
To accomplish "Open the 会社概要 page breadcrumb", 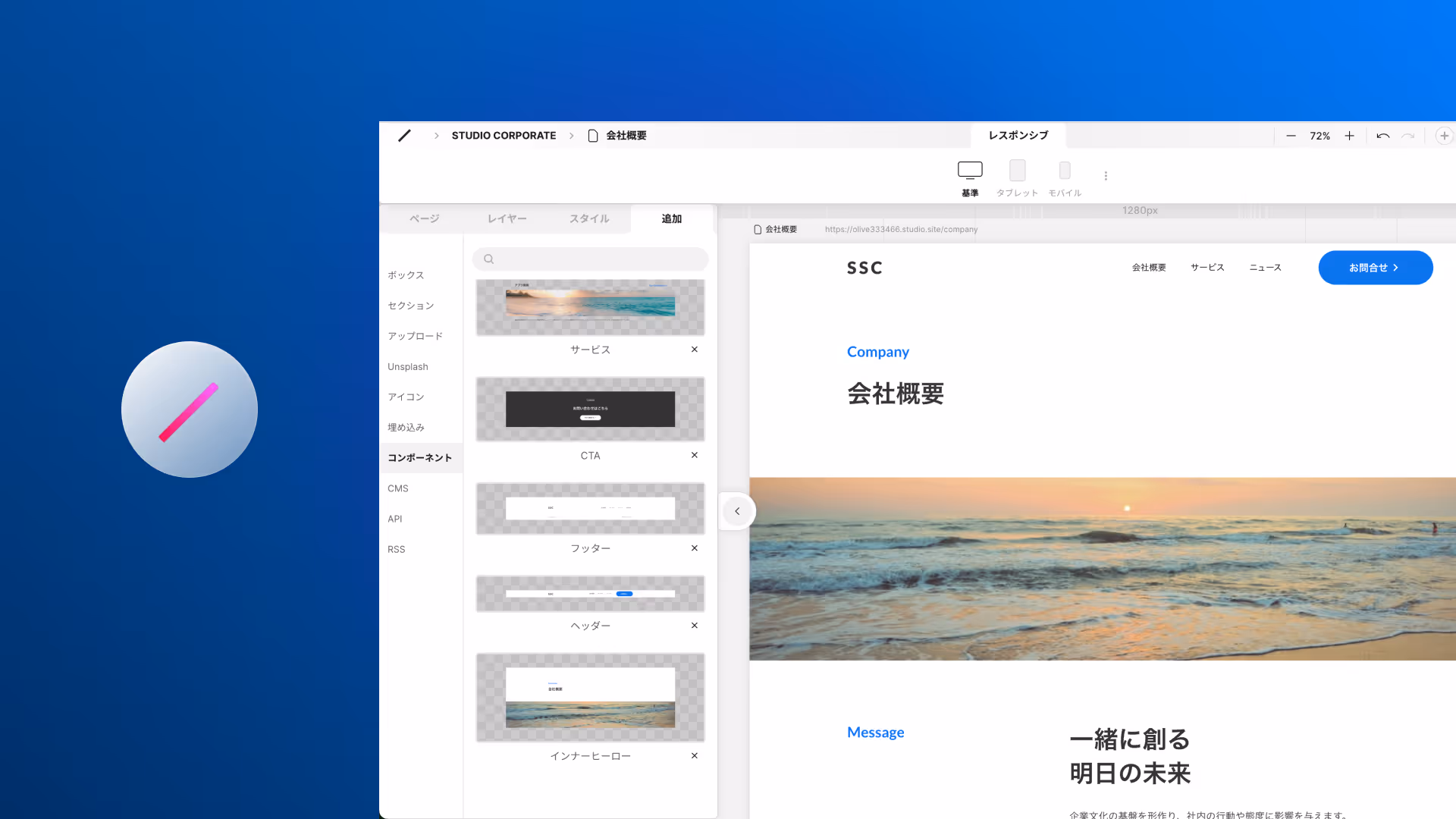I will 625,136.
